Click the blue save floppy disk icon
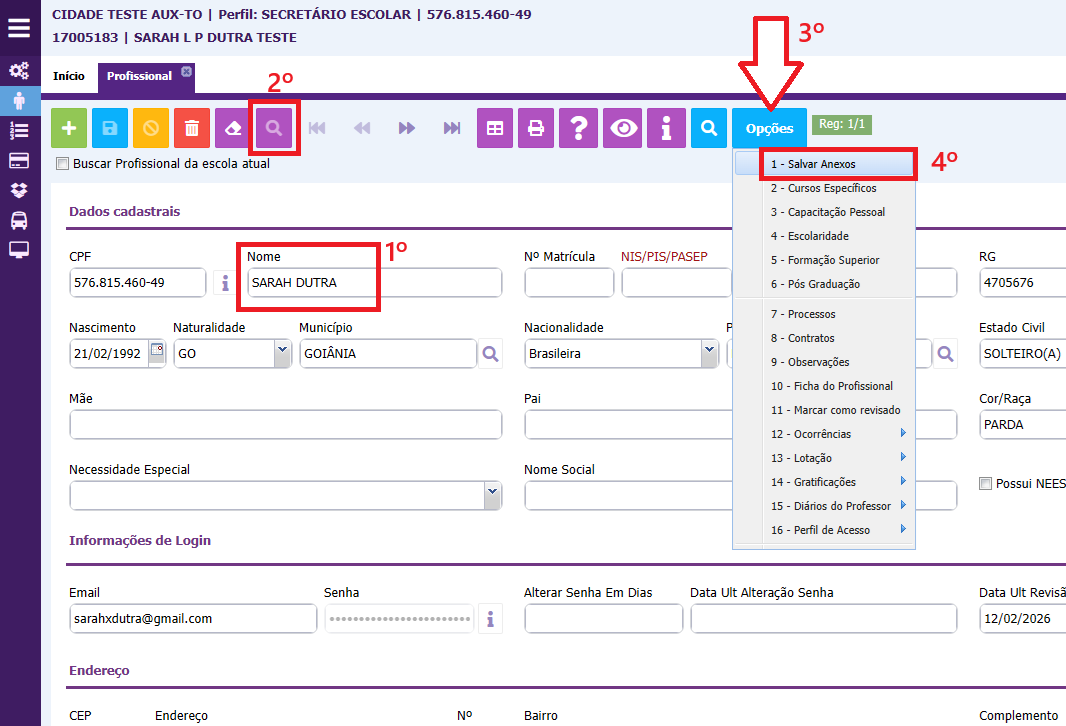 110,128
